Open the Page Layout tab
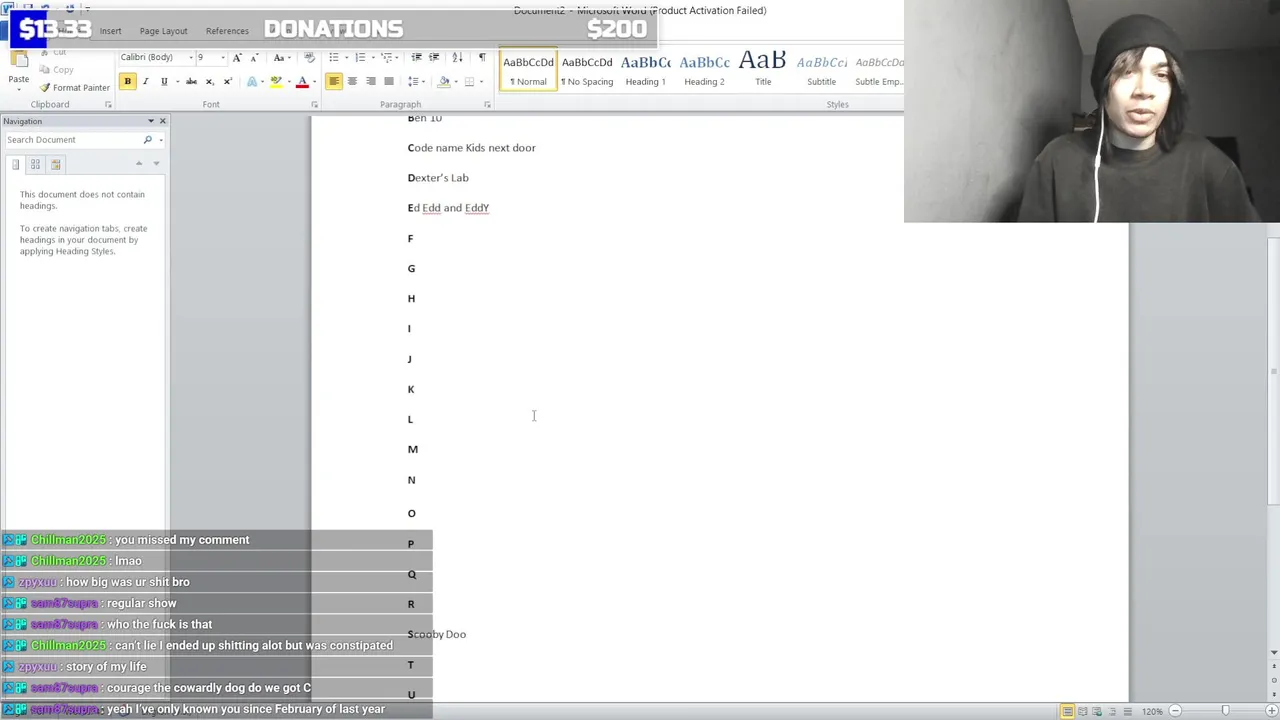The height and width of the screenshot is (720, 1280). click(x=163, y=31)
